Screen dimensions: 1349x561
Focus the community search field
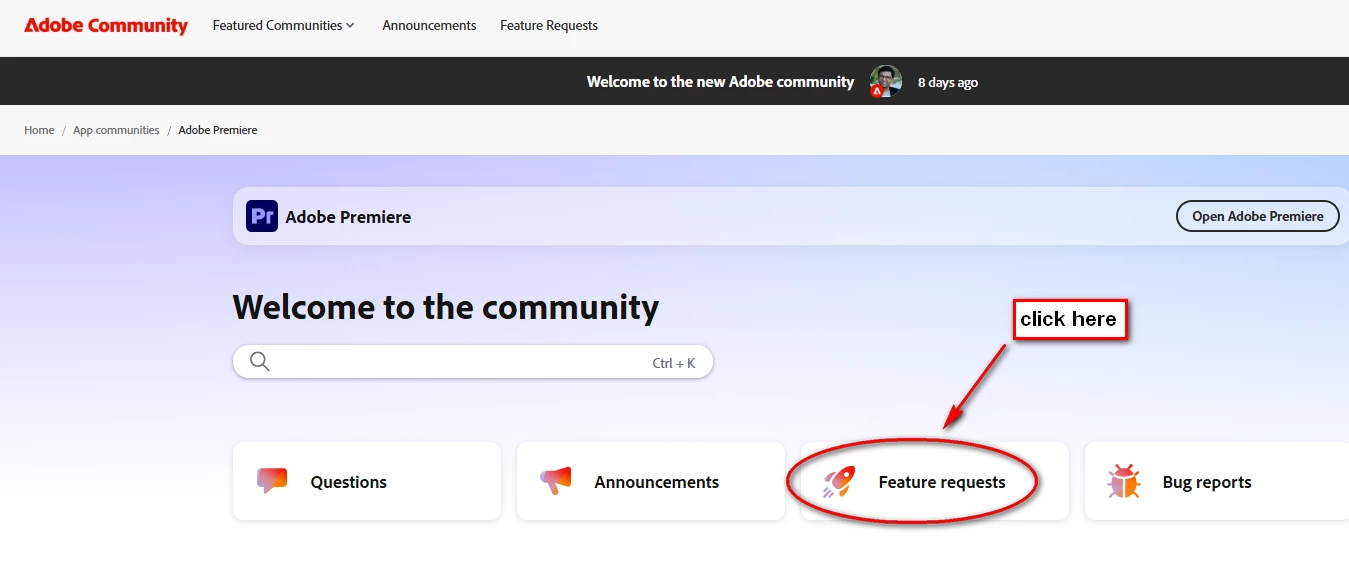[473, 362]
